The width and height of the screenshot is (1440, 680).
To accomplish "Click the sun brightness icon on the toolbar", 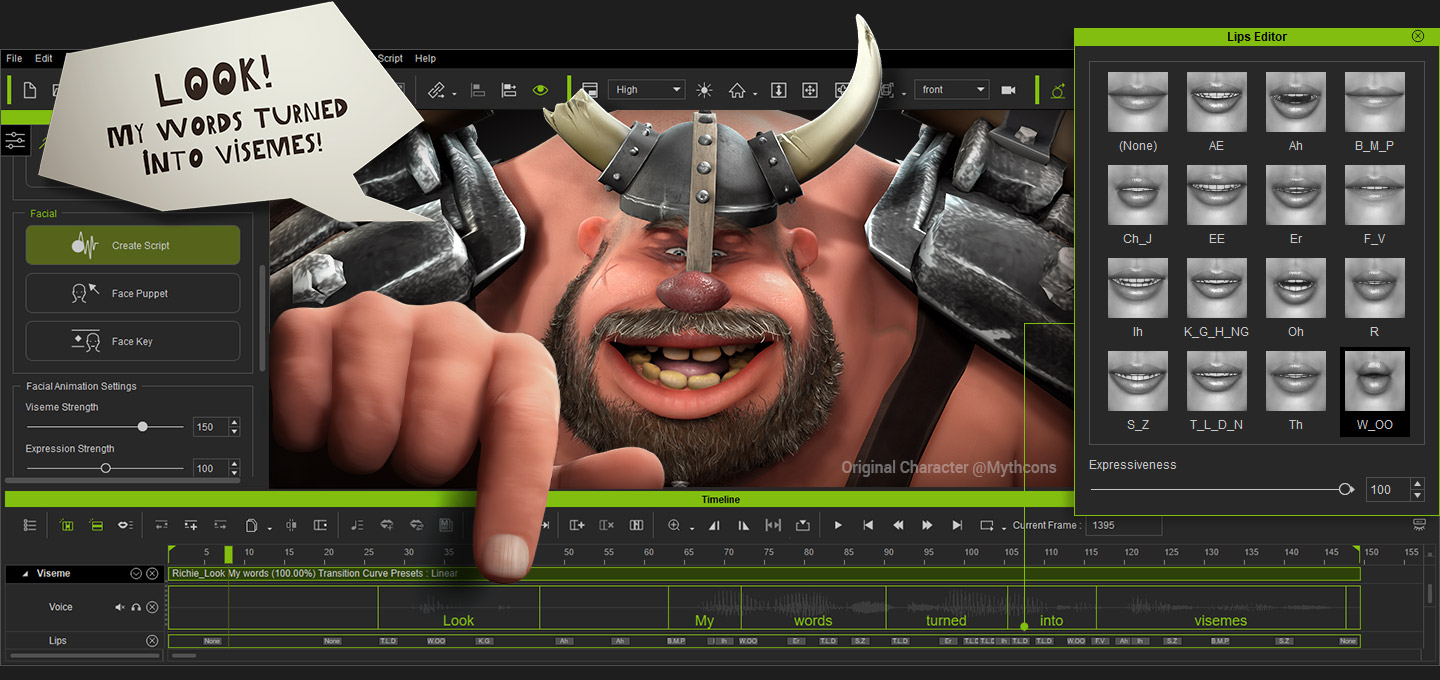I will click(x=703, y=89).
